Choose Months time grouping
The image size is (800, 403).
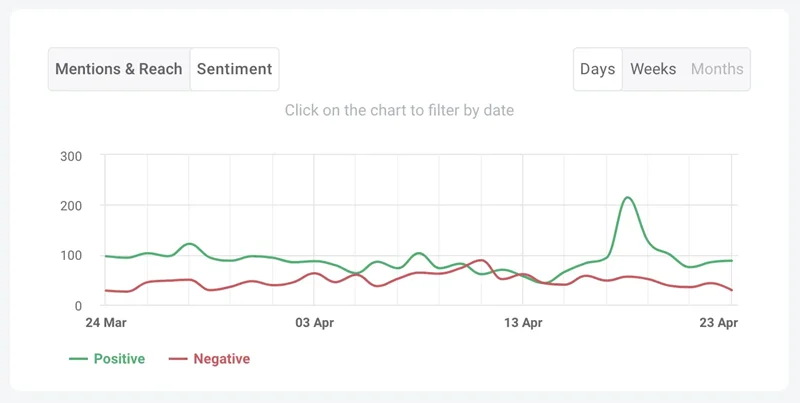click(717, 69)
